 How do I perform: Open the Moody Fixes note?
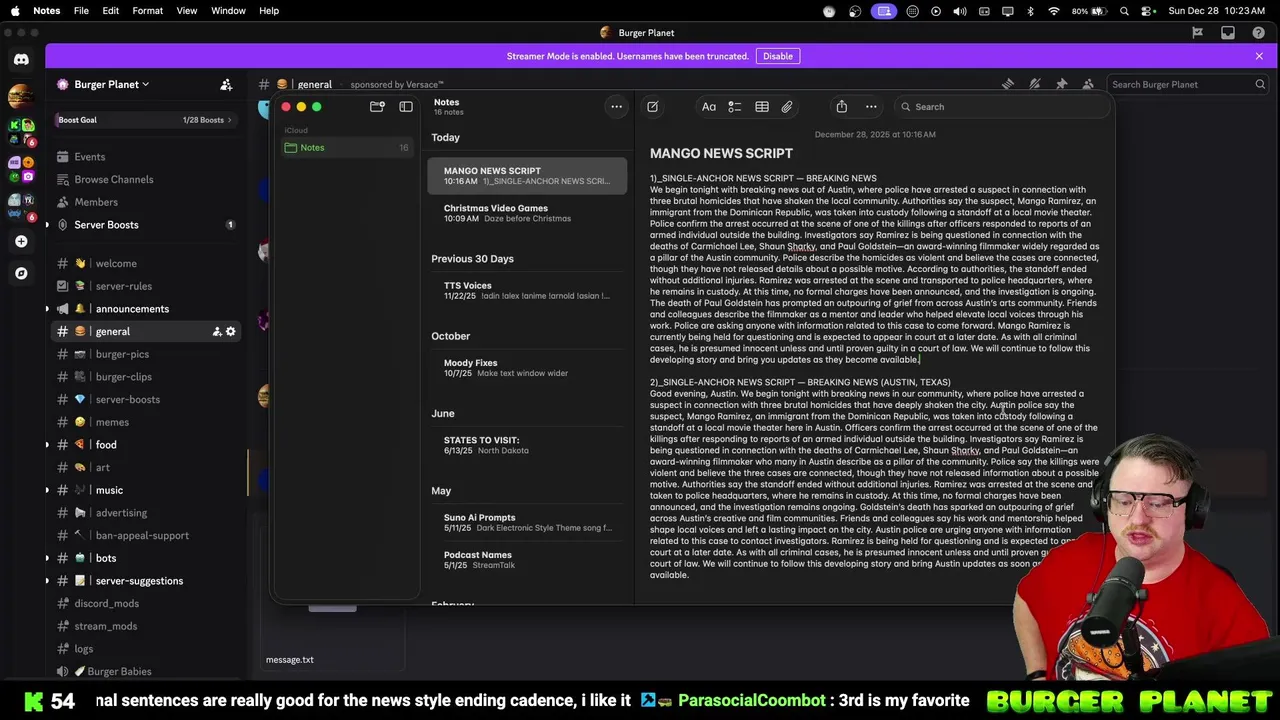pyautogui.click(x=528, y=368)
